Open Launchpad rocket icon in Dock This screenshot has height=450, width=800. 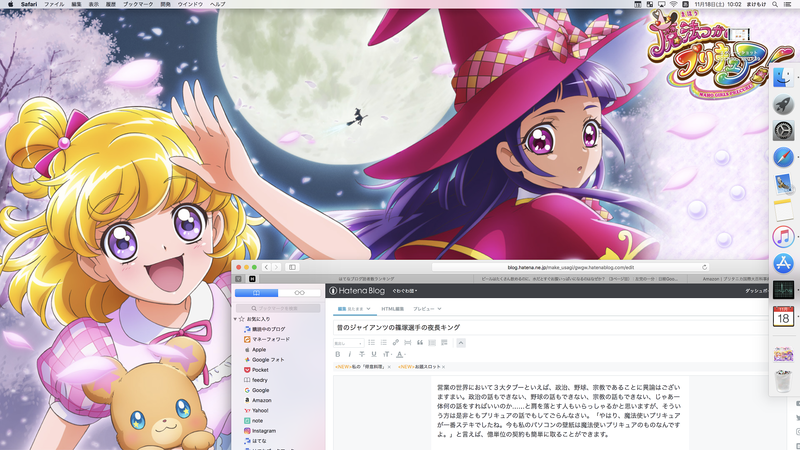coord(783,105)
